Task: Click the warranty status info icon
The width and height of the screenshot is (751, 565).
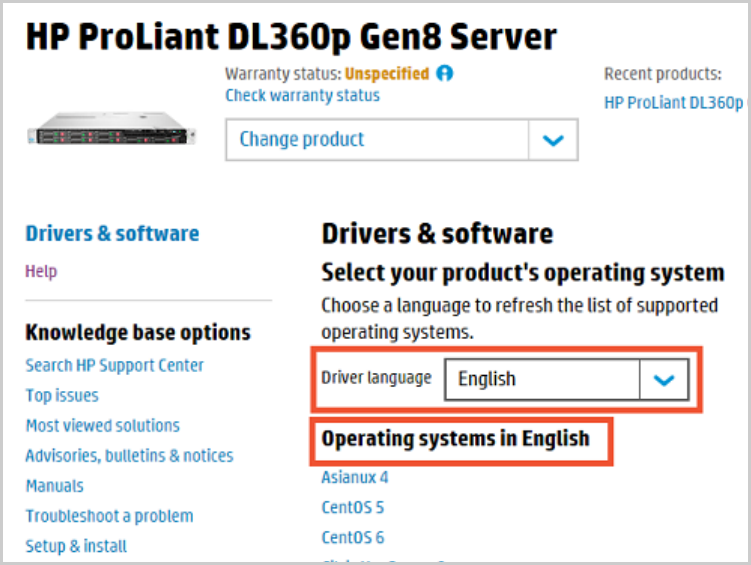Action: tap(445, 74)
